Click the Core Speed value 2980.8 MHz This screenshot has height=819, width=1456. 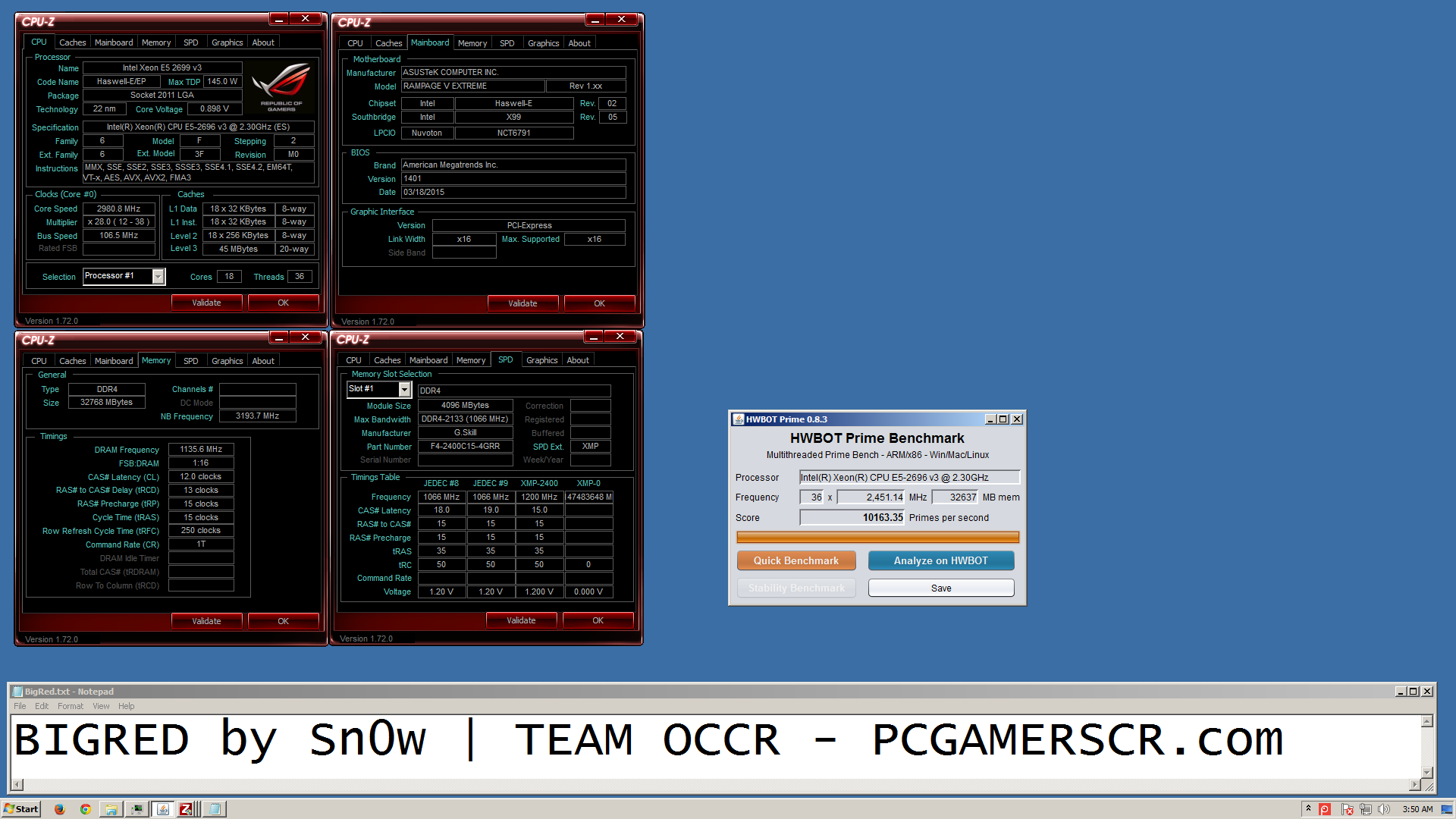[118, 209]
